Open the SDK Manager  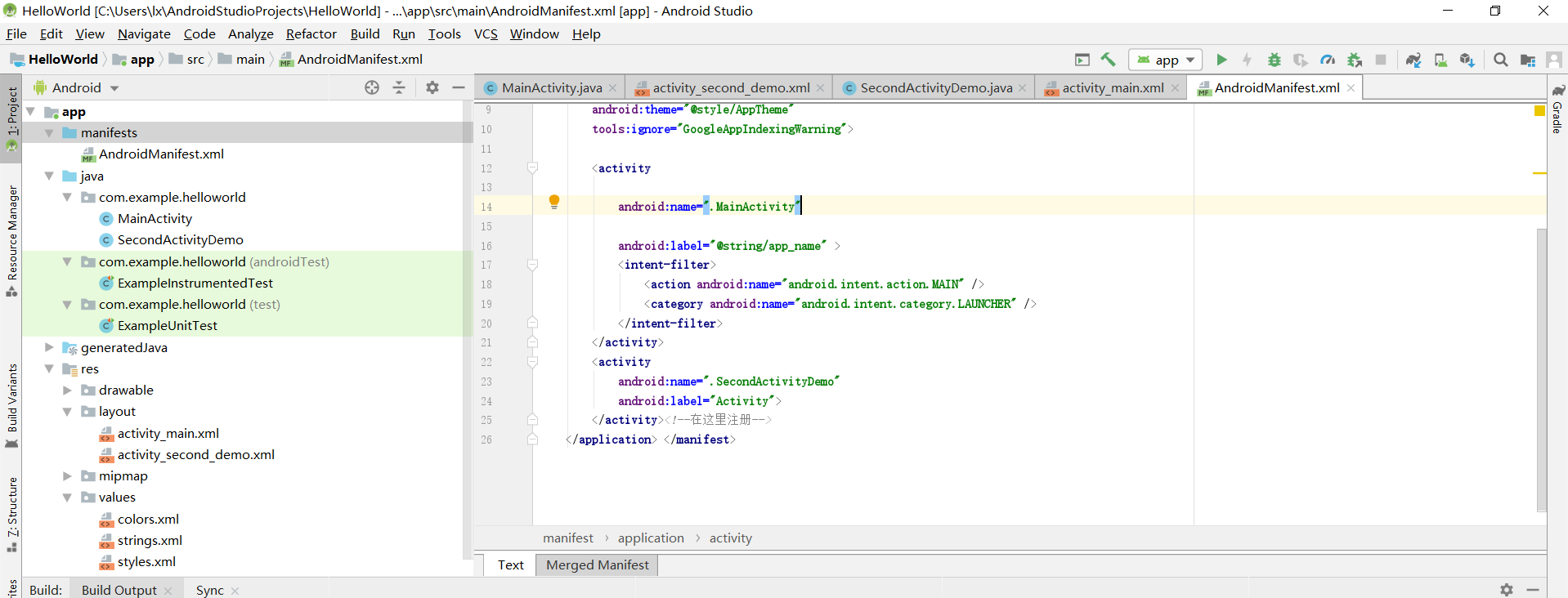pos(1467,60)
